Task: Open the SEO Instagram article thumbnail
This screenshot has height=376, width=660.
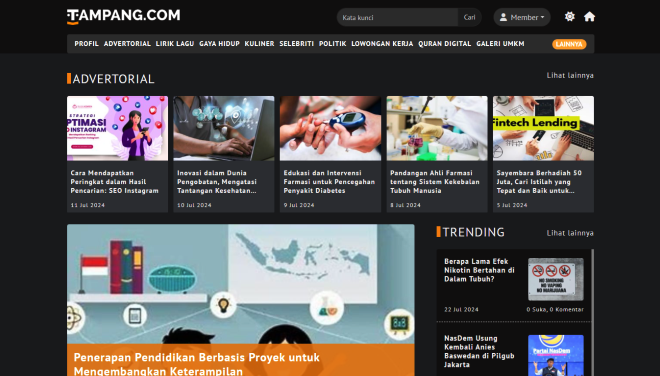Action: 117,128
